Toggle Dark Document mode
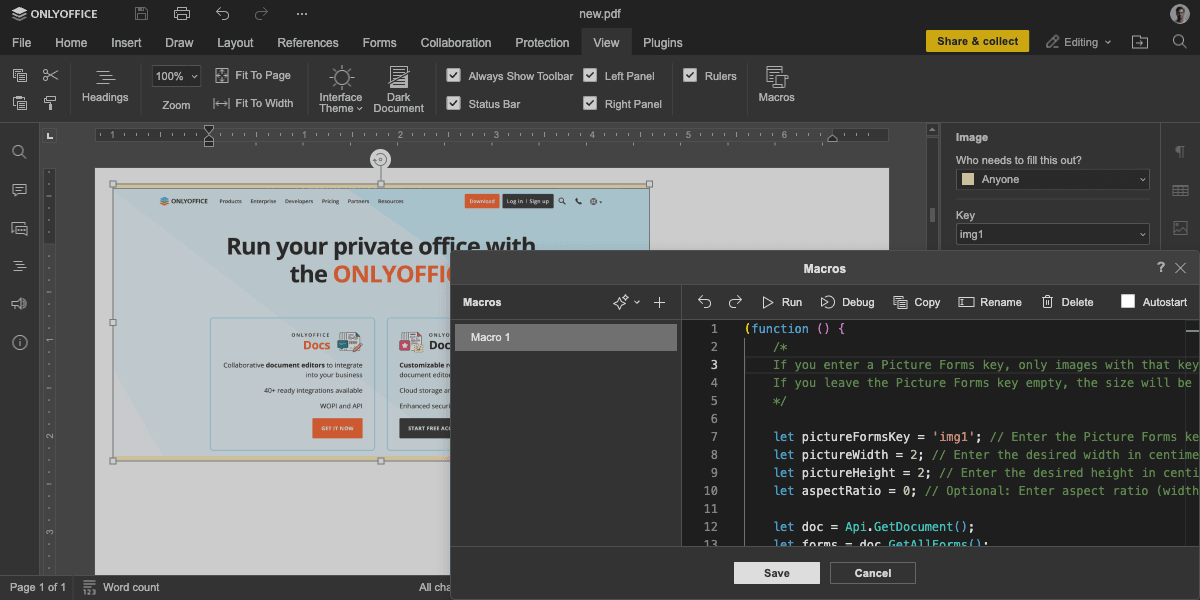1200x600 pixels. 399,90
